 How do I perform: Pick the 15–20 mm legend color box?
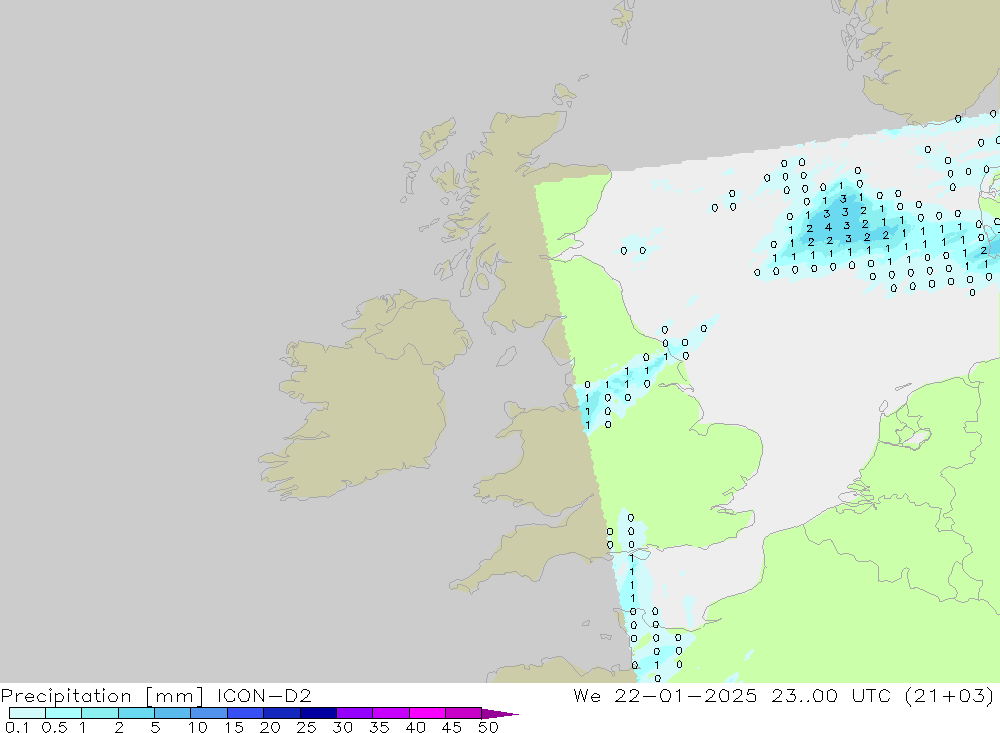point(246,713)
